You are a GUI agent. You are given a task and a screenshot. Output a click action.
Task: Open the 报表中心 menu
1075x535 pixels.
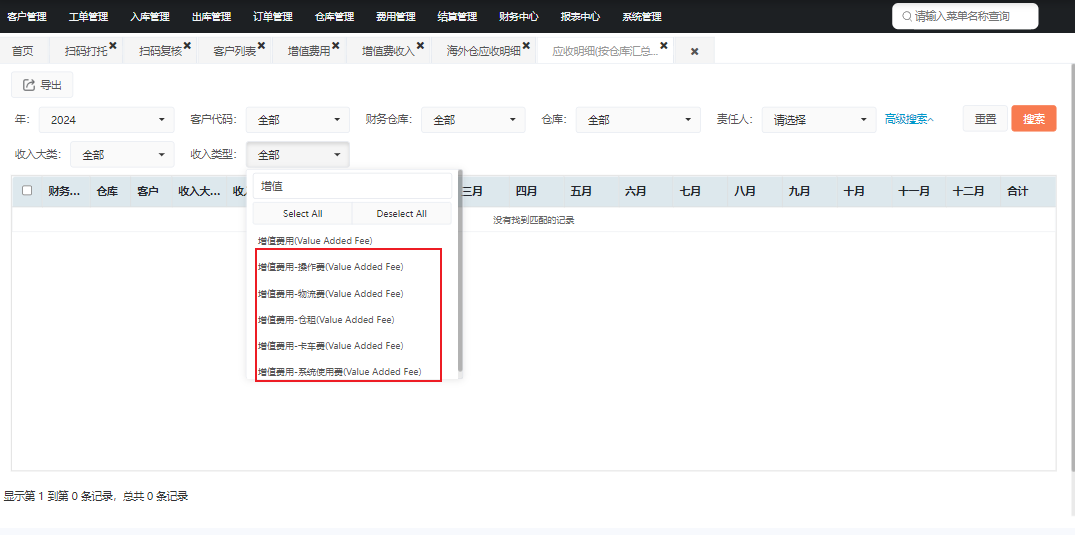click(580, 16)
